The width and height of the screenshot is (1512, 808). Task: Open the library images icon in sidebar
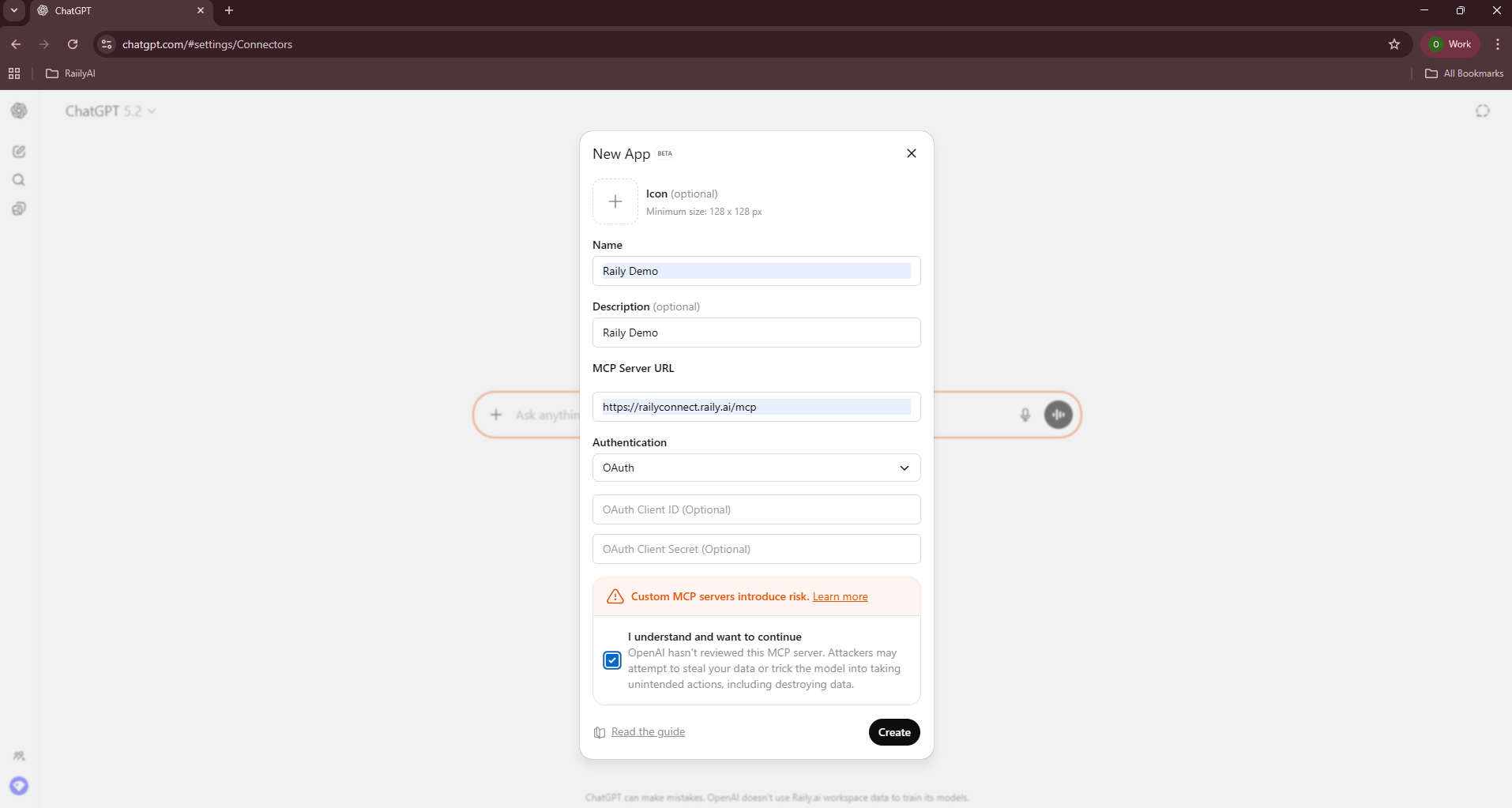19,209
